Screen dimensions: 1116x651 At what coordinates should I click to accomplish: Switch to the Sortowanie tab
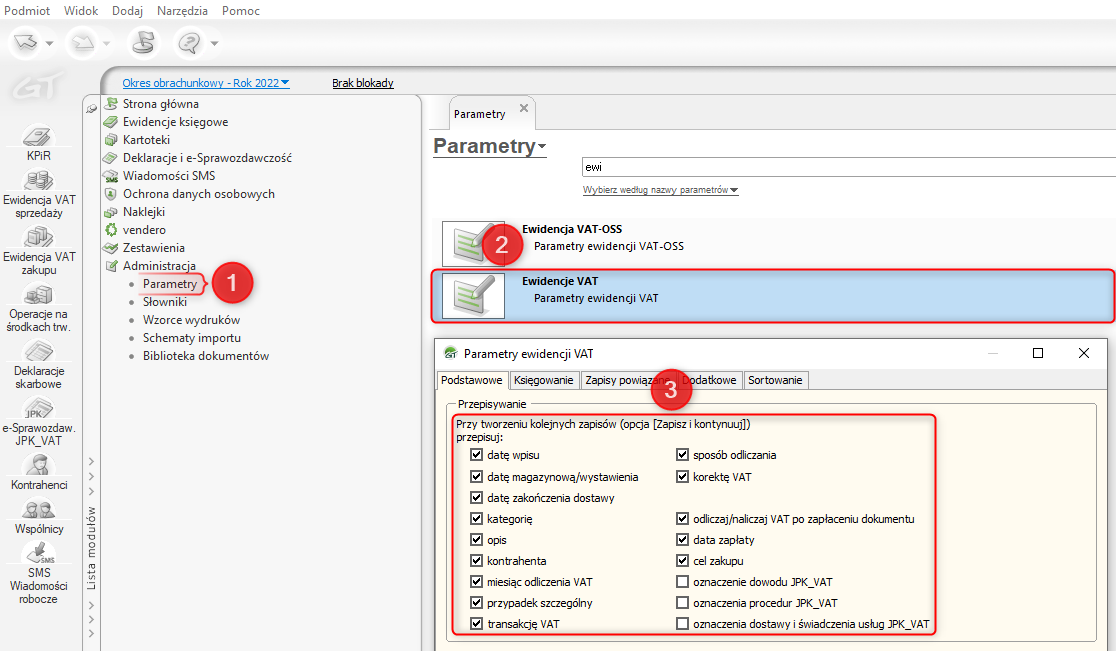pos(775,380)
